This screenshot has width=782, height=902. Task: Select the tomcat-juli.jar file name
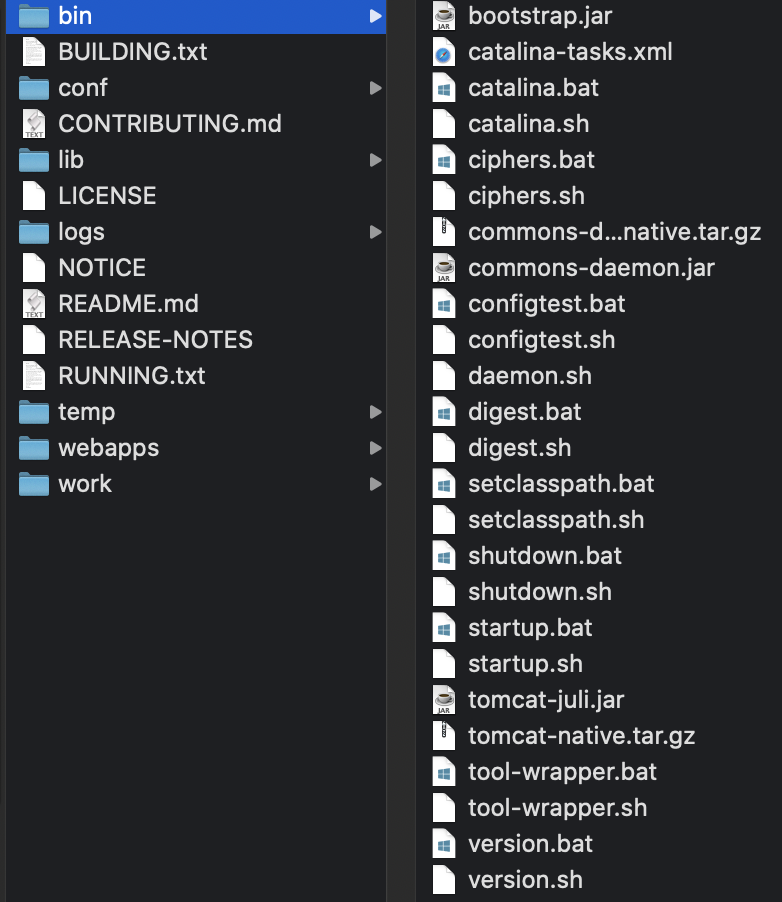(546, 700)
